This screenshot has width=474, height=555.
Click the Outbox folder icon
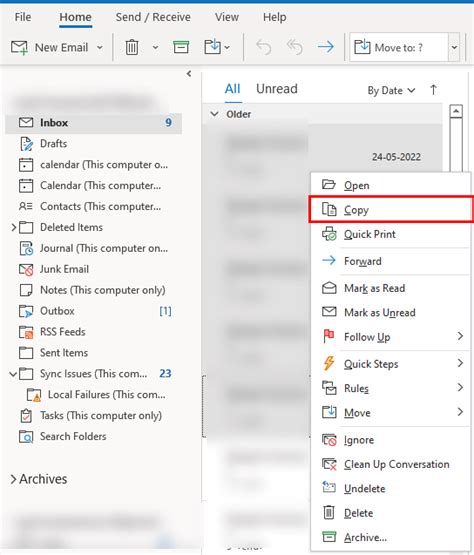(26, 311)
